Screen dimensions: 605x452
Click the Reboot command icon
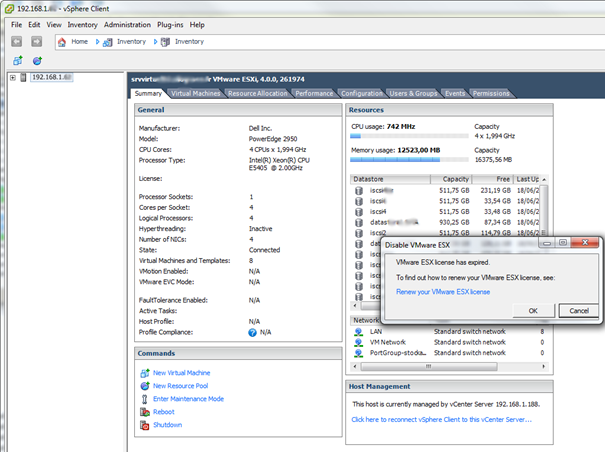coord(145,412)
